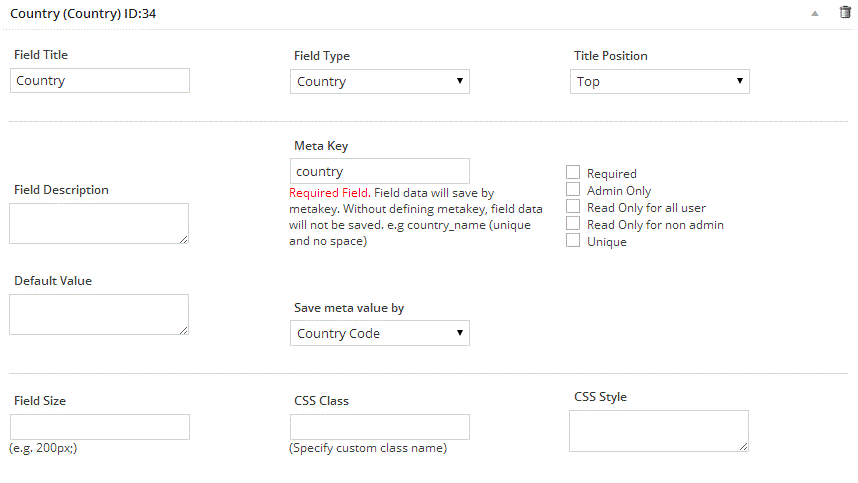Open the Title Position dropdown
The width and height of the screenshot is (858, 483).
[659, 82]
